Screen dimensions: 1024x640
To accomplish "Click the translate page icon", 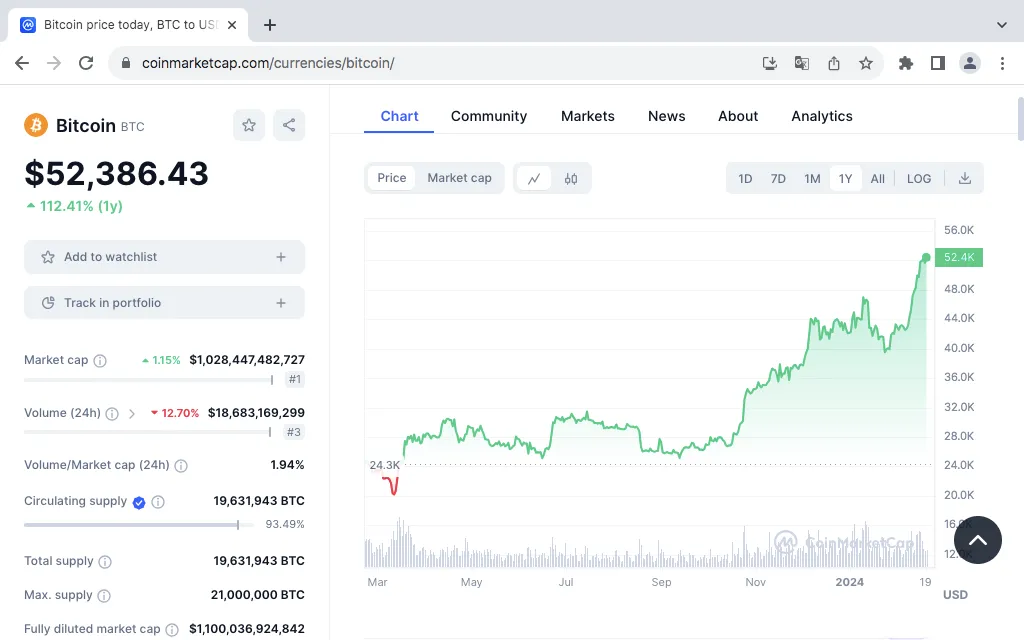I will [802, 63].
